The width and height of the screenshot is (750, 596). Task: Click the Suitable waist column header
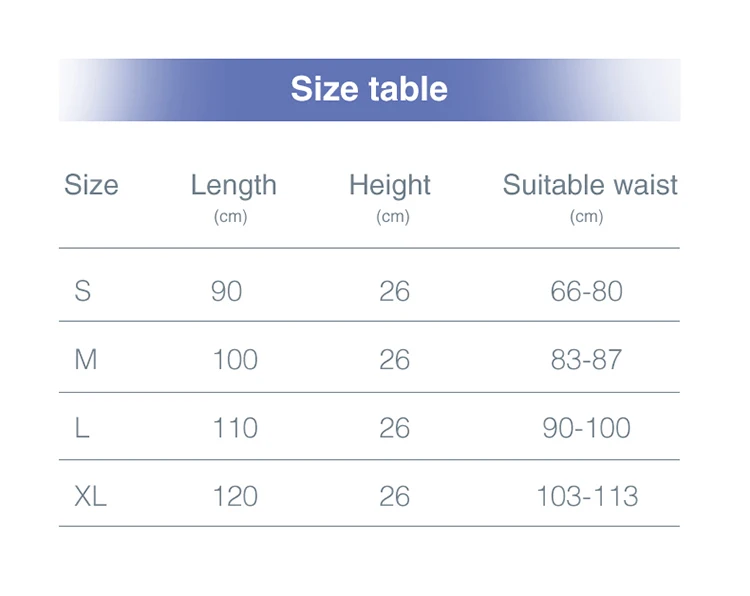pyautogui.click(x=590, y=185)
